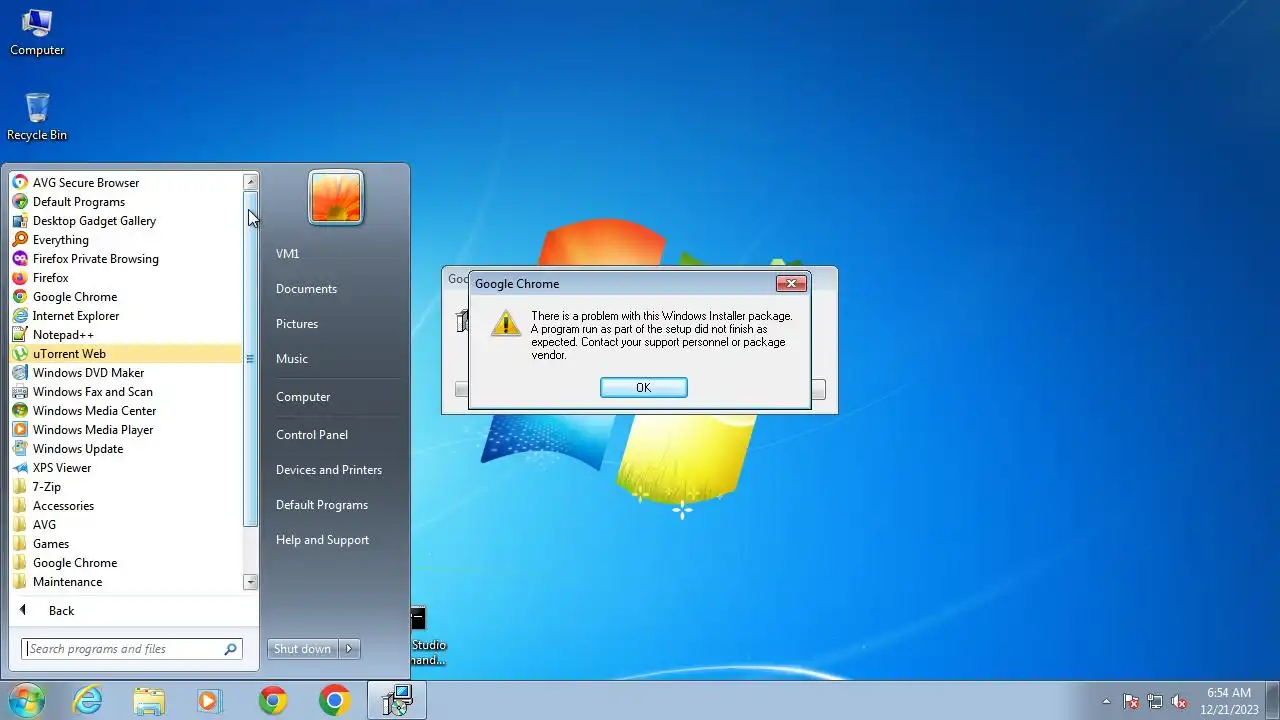Open the Action Center flag tray icon

point(1131,701)
